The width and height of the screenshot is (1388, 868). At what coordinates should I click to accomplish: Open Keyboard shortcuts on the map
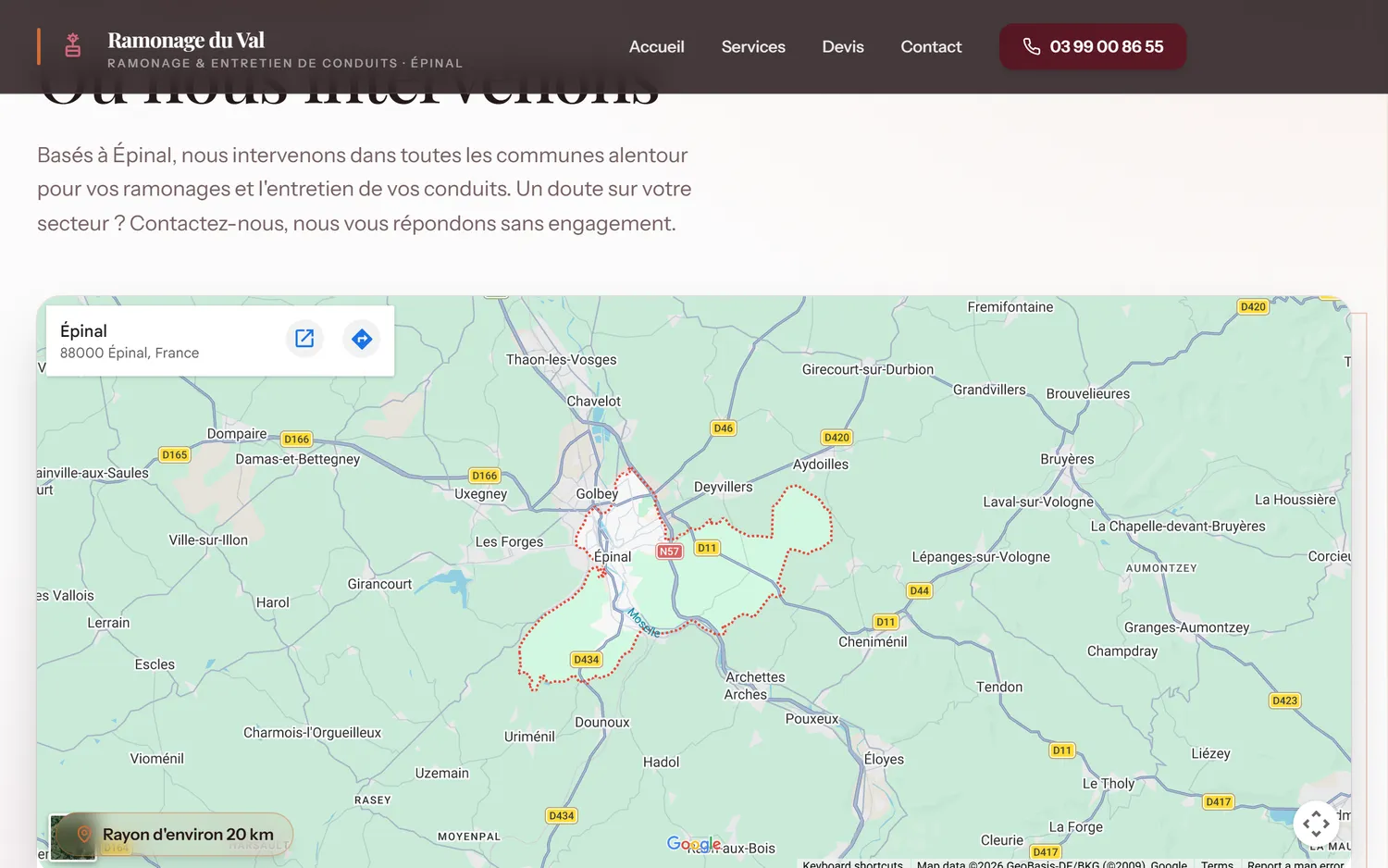852,864
